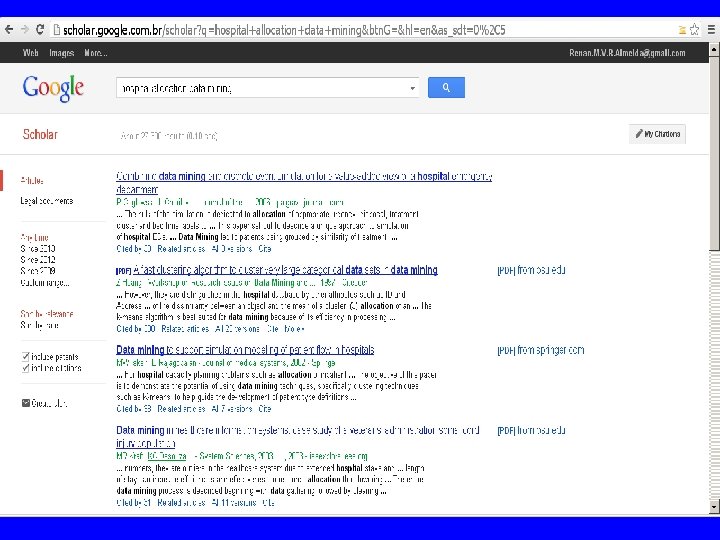The width and height of the screenshot is (720, 540).
Task: Open '[PDF] from springer.com' link
Action: click(540, 350)
